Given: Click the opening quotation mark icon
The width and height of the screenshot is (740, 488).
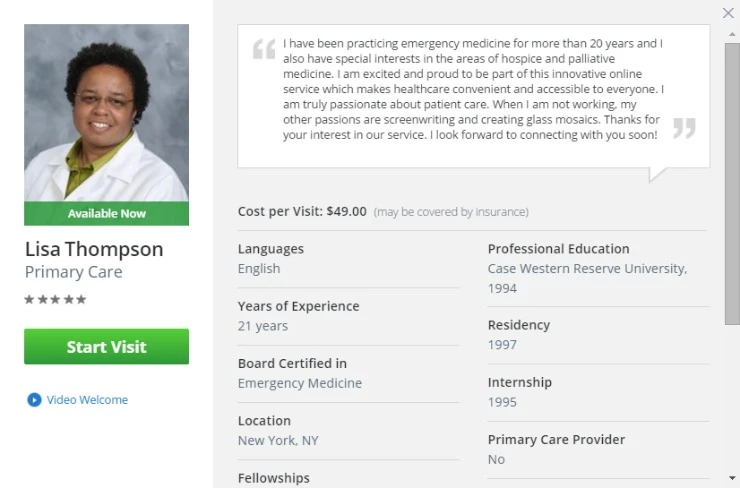Looking at the screenshot, I should [264, 49].
